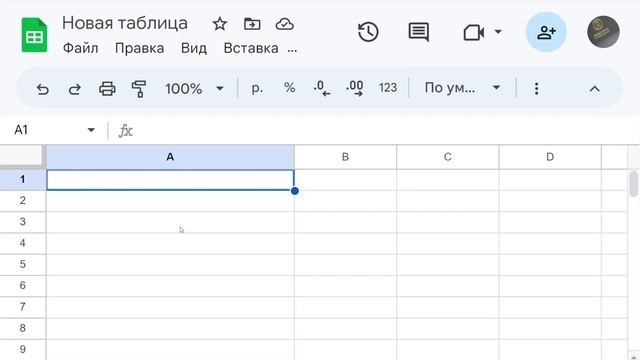Undo the last action

42,89
